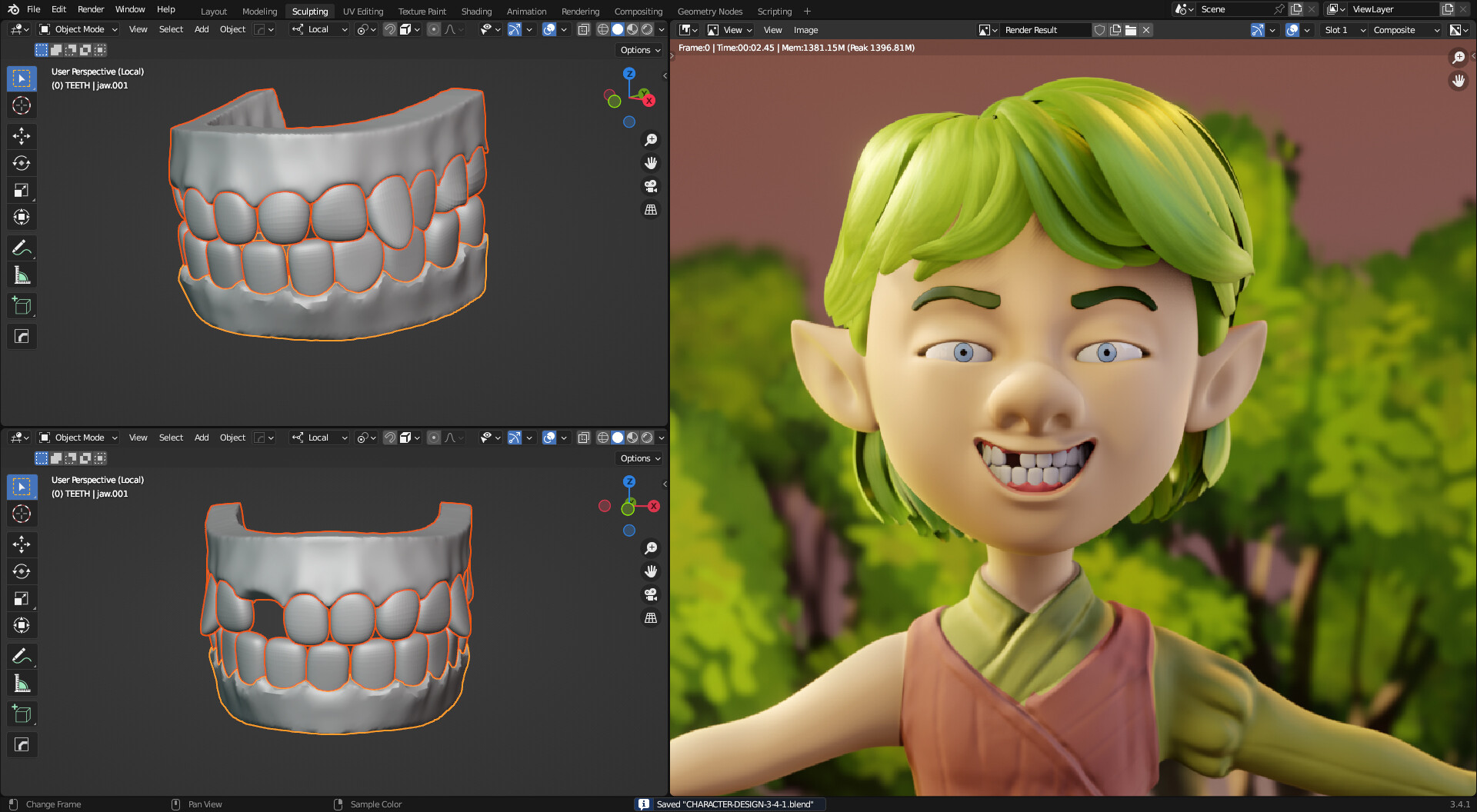Click the Options button in the viewport header
The width and height of the screenshot is (1477, 812).
point(638,49)
